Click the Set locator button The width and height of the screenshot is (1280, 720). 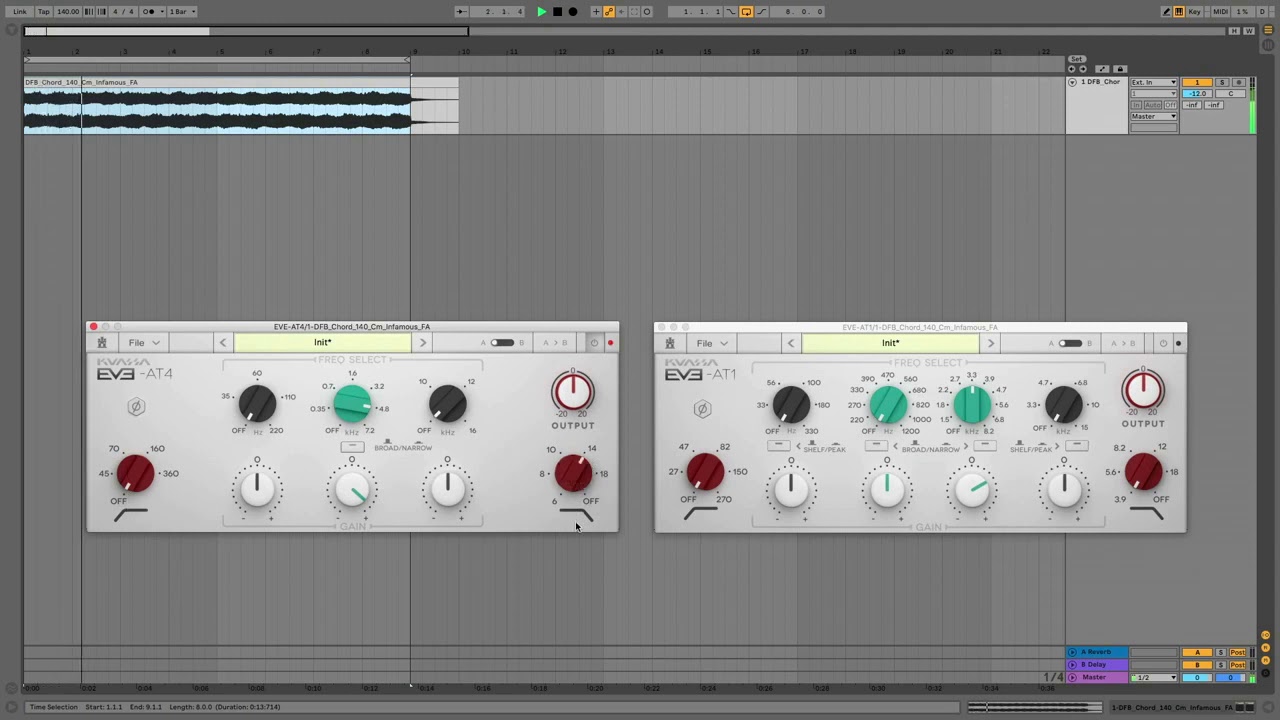pyautogui.click(x=1076, y=60)
